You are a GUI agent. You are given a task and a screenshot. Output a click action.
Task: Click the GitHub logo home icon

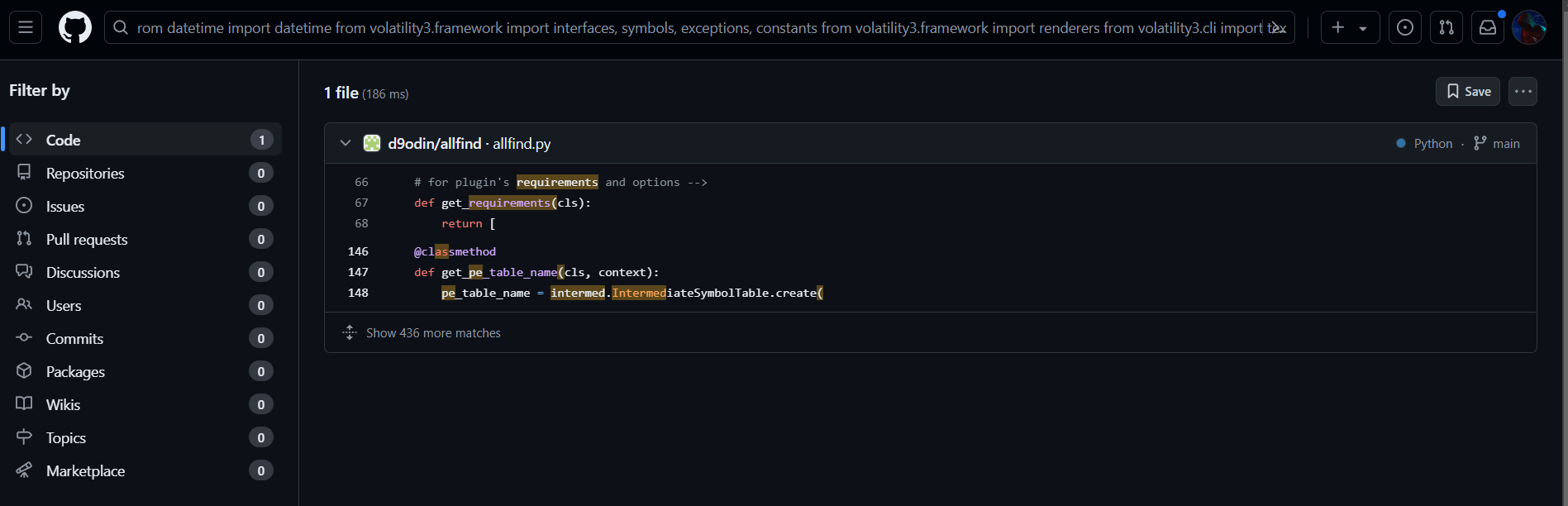75,27
